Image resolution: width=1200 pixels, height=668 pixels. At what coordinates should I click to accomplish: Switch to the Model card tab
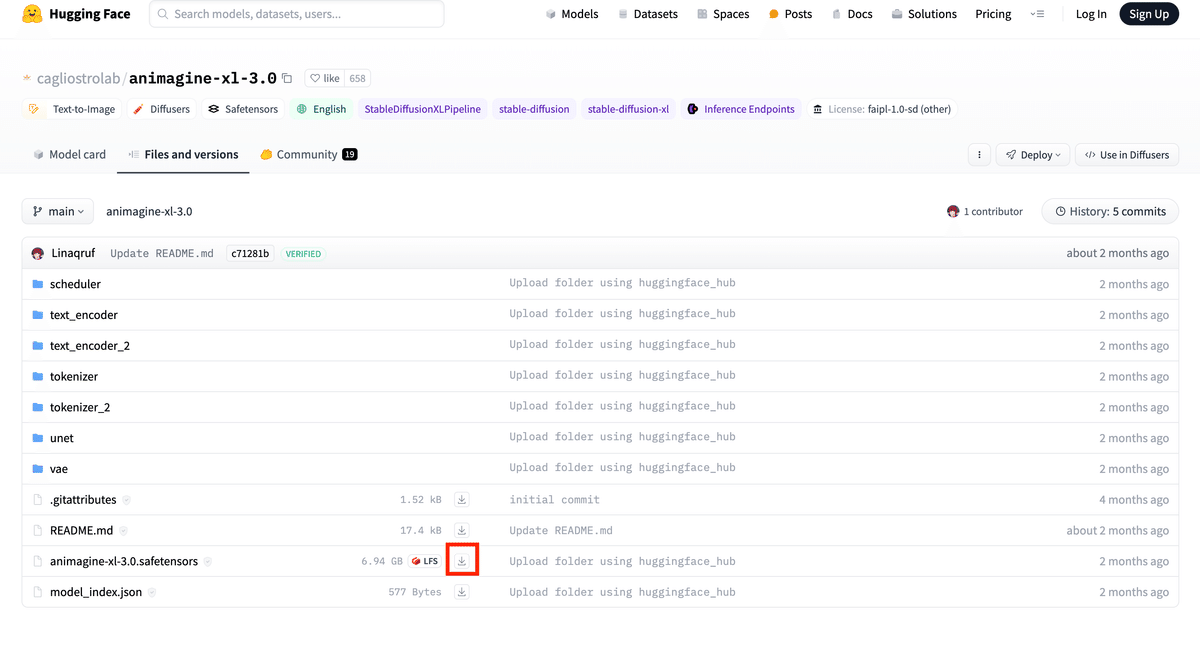69,155
